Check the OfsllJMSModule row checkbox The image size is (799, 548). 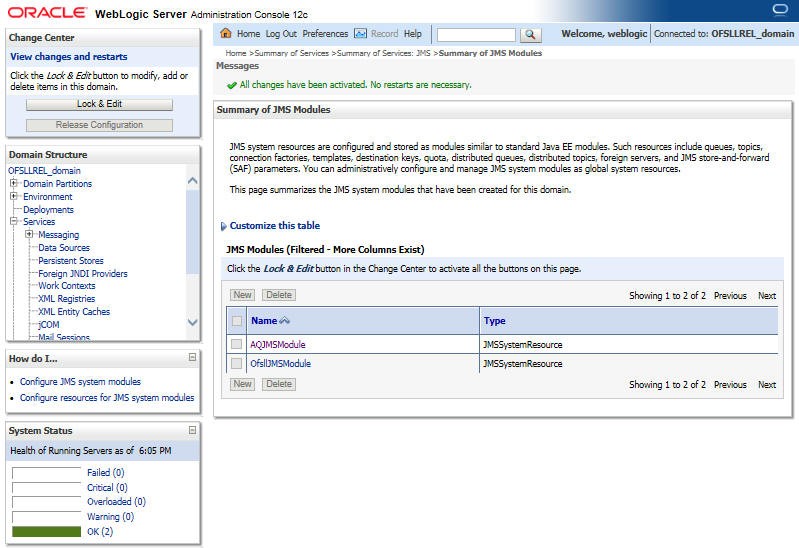point(236,363)
